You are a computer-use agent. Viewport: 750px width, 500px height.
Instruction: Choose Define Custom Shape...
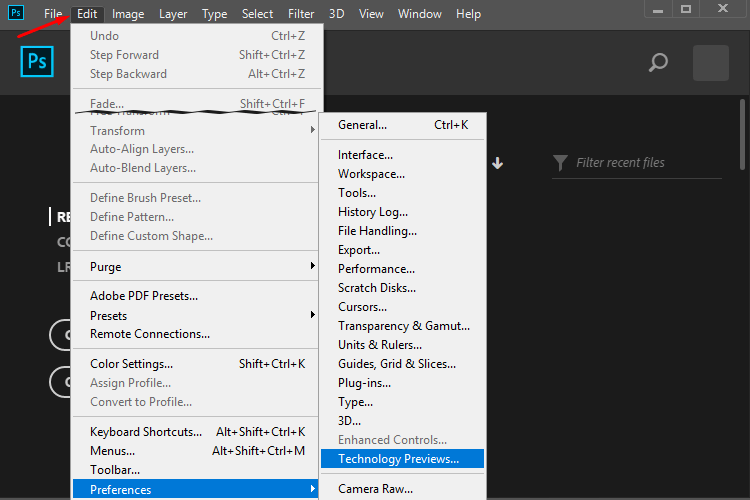pyautogui.click(x=195, y=236)
